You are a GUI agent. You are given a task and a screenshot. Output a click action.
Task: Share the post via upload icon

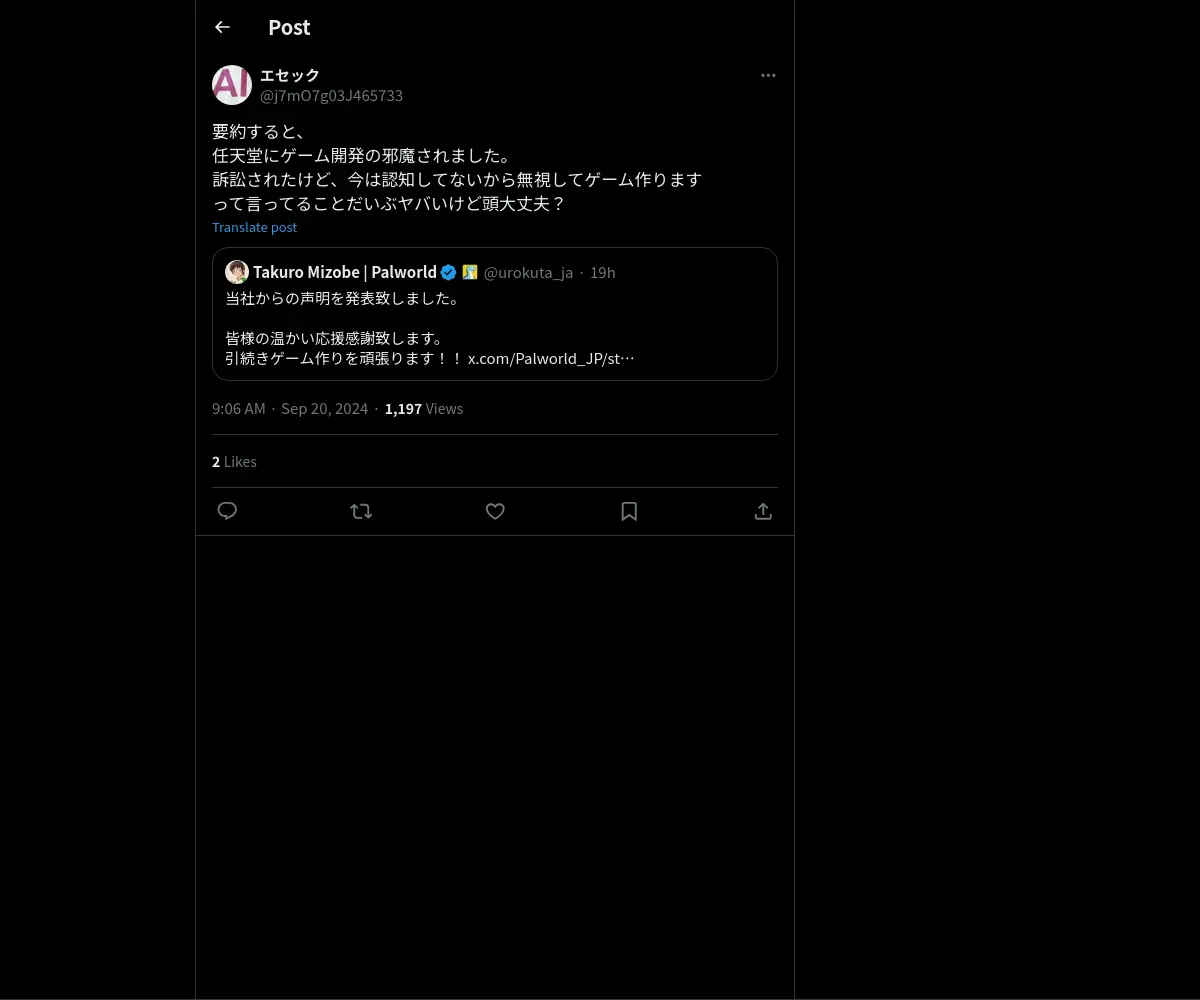[763, 511]
